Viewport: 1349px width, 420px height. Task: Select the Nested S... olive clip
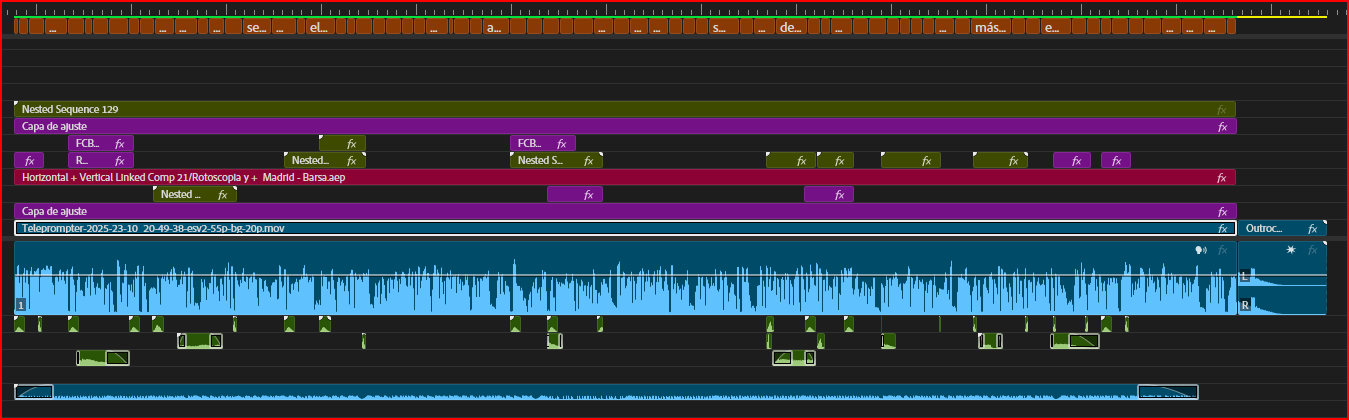click(556, 160)
